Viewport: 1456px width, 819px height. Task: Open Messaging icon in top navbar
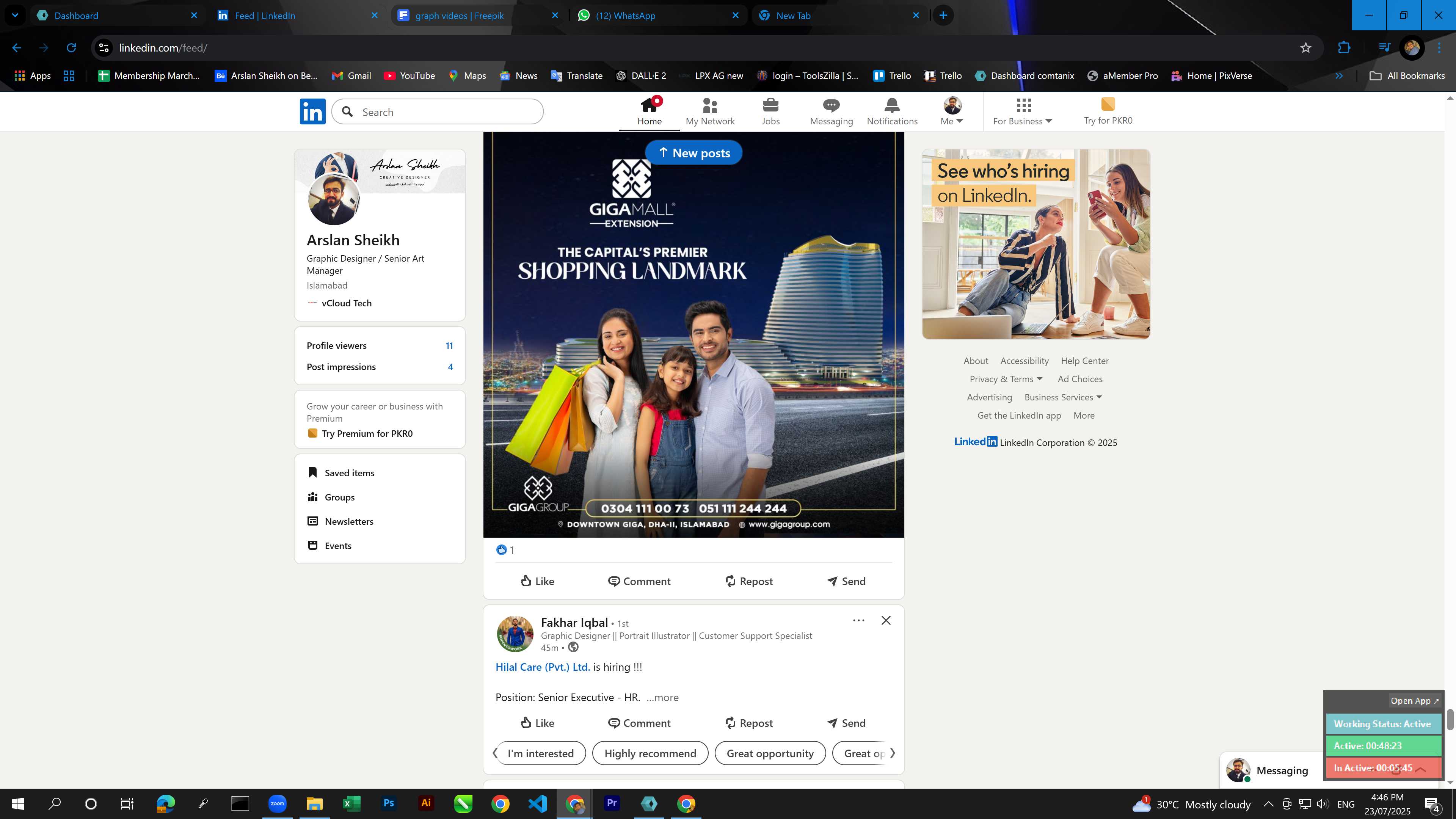[831, 111]
